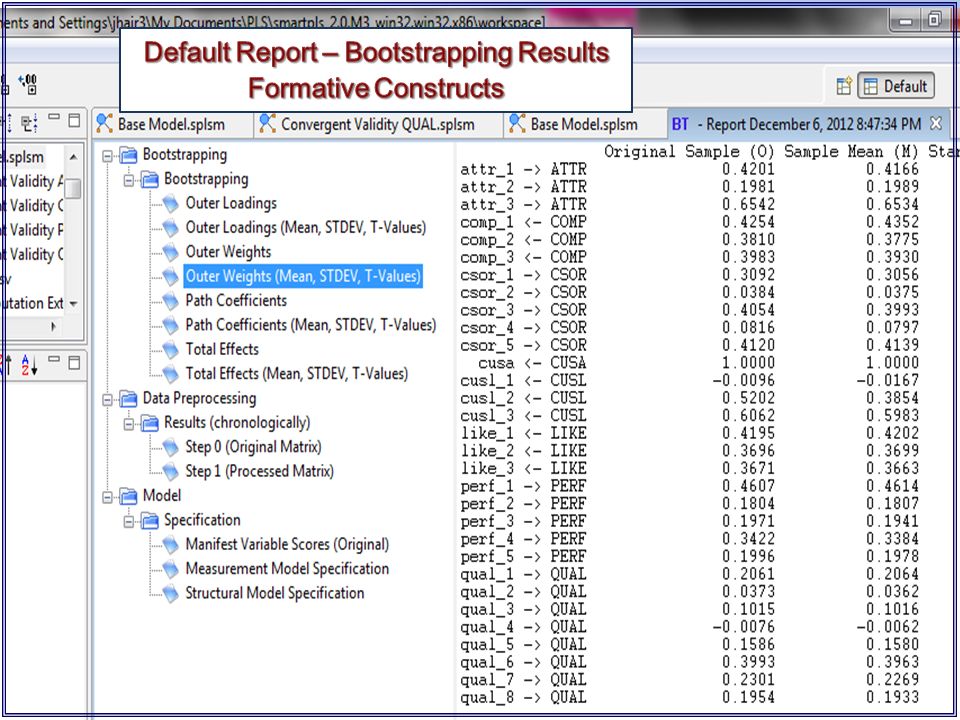Open the Path Coefficients report

[236, 301]
